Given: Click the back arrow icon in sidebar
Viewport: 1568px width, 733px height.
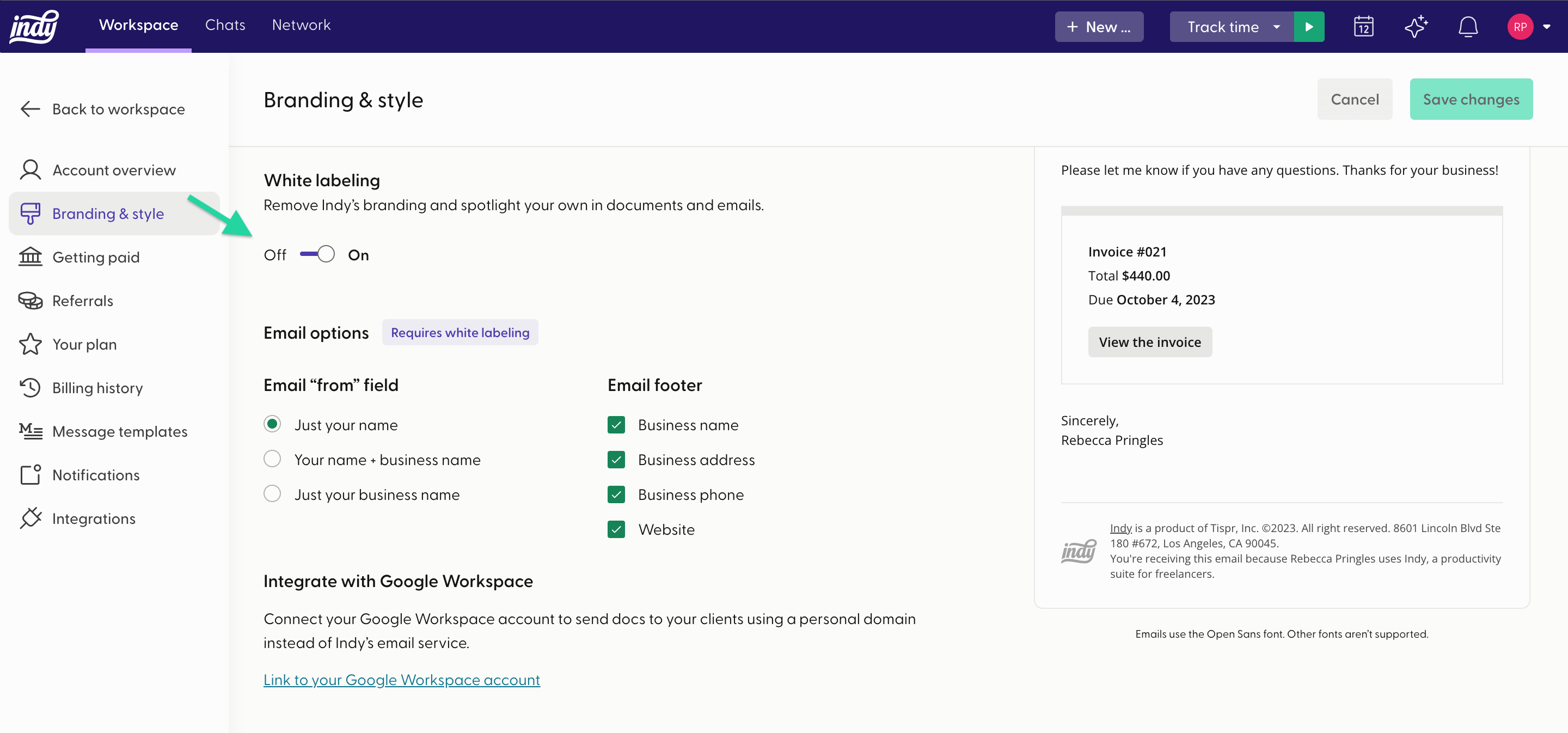Looking at the screenshot, I should [x=30, y=109].
